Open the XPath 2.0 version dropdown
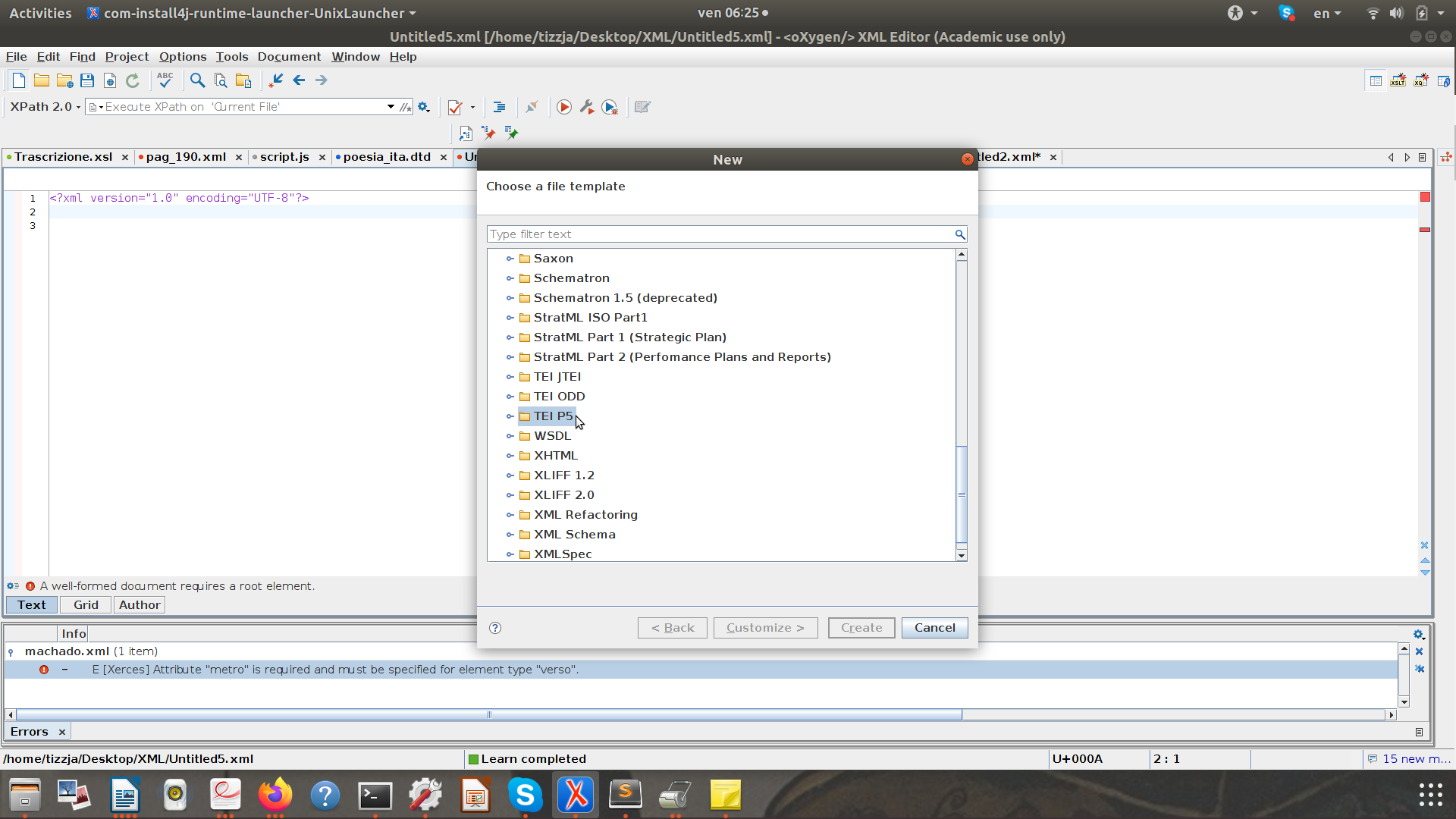 click(45, 107)
